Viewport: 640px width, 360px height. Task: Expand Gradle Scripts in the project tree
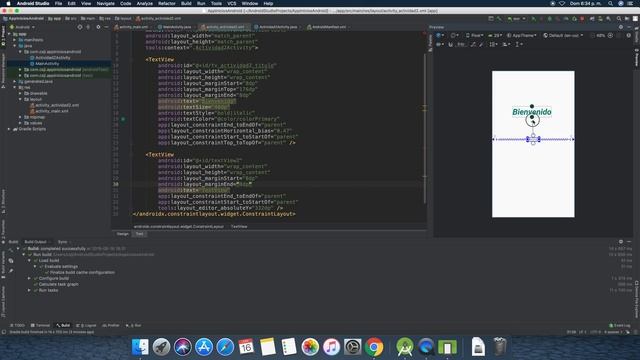point(9,129)
